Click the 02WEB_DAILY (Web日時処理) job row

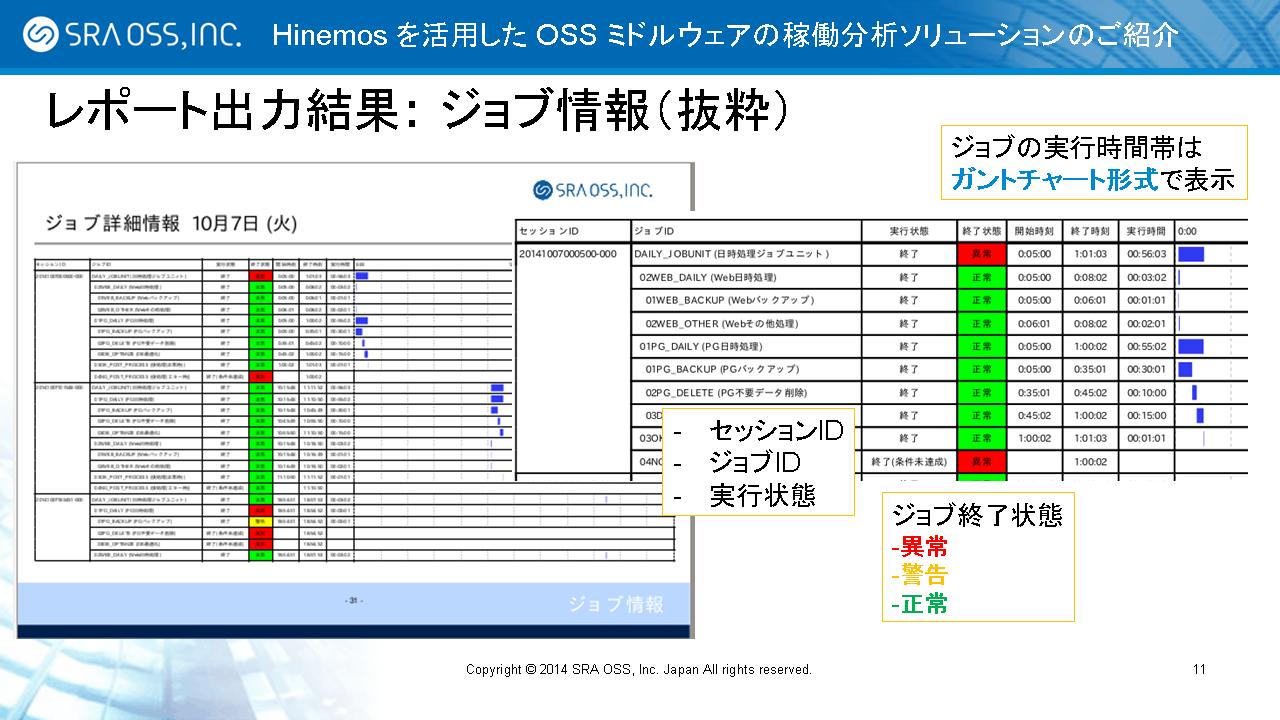[707, 277]
